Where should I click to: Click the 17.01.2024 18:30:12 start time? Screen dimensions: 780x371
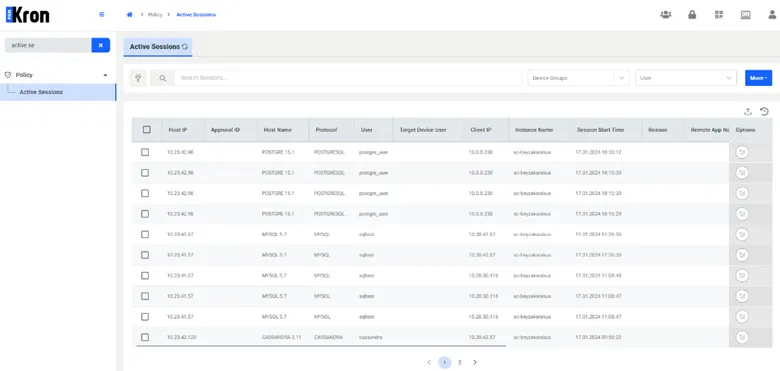598,152
